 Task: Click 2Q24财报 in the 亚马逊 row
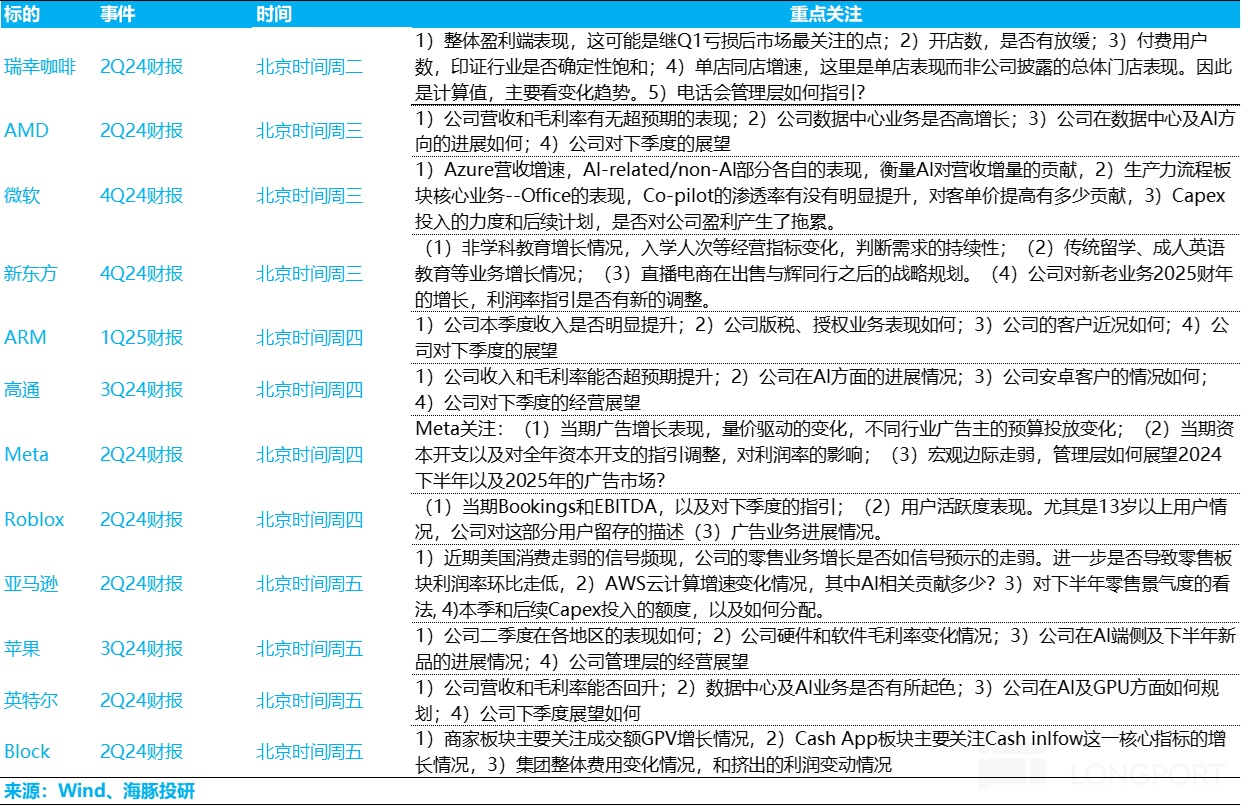[142, 583]
